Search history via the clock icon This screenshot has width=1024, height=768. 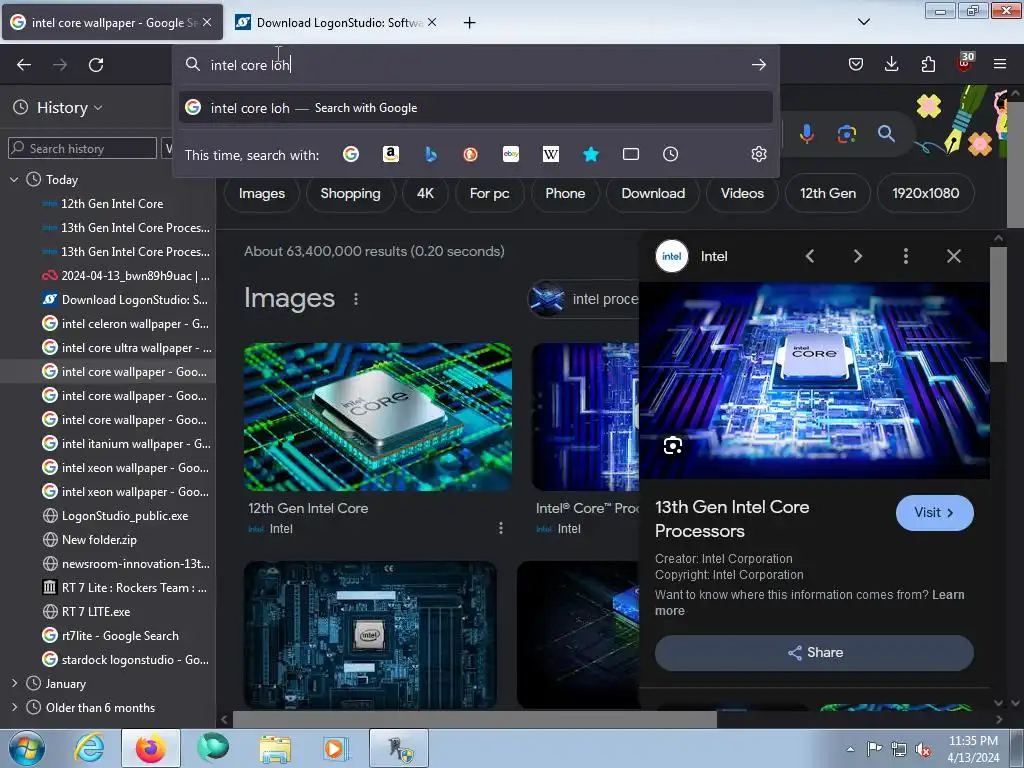[671, 154]
